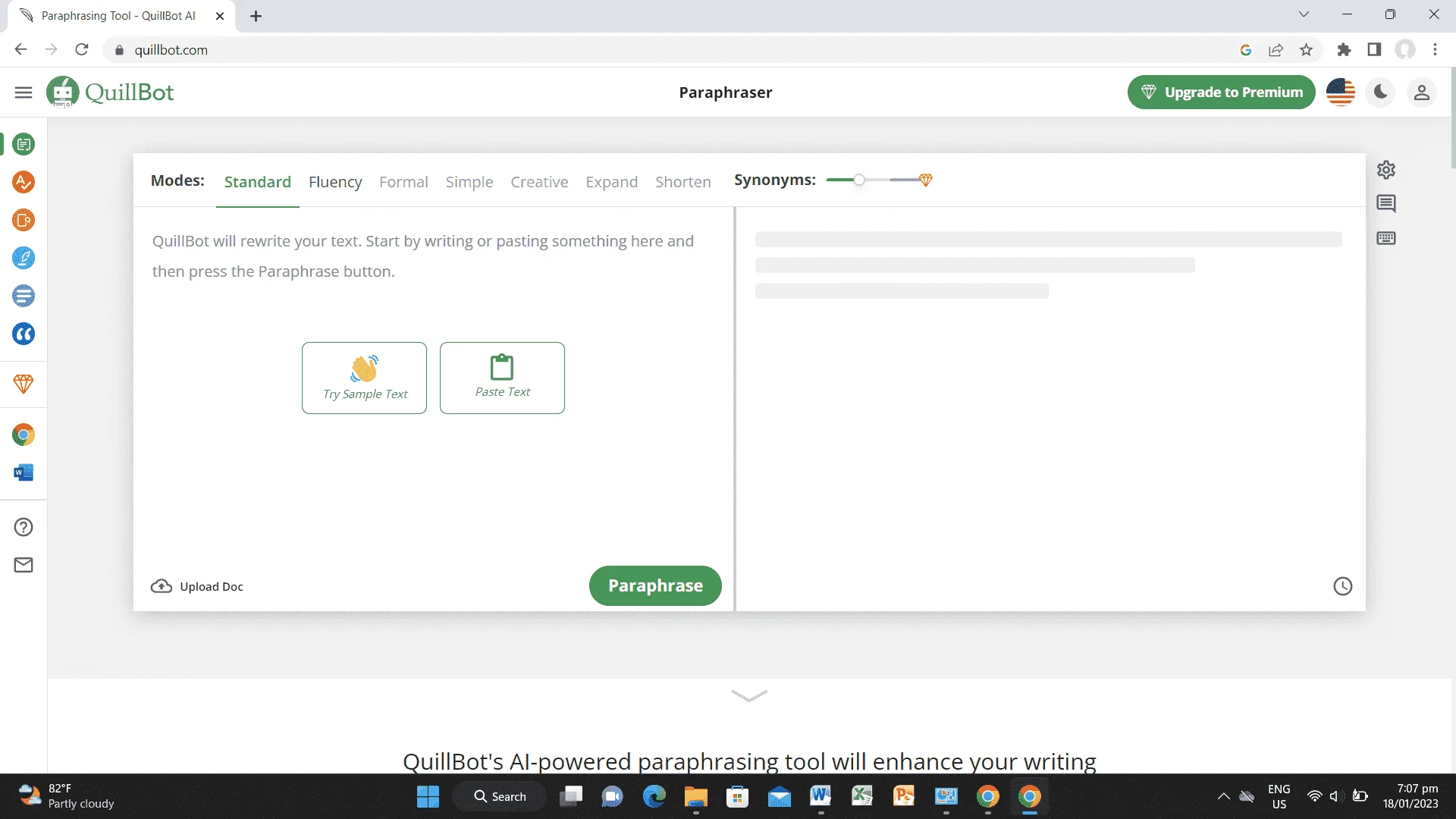Open Microsoft Word from the taskbar
Viewport: 1456px width, 819px height.
(821, 796)
